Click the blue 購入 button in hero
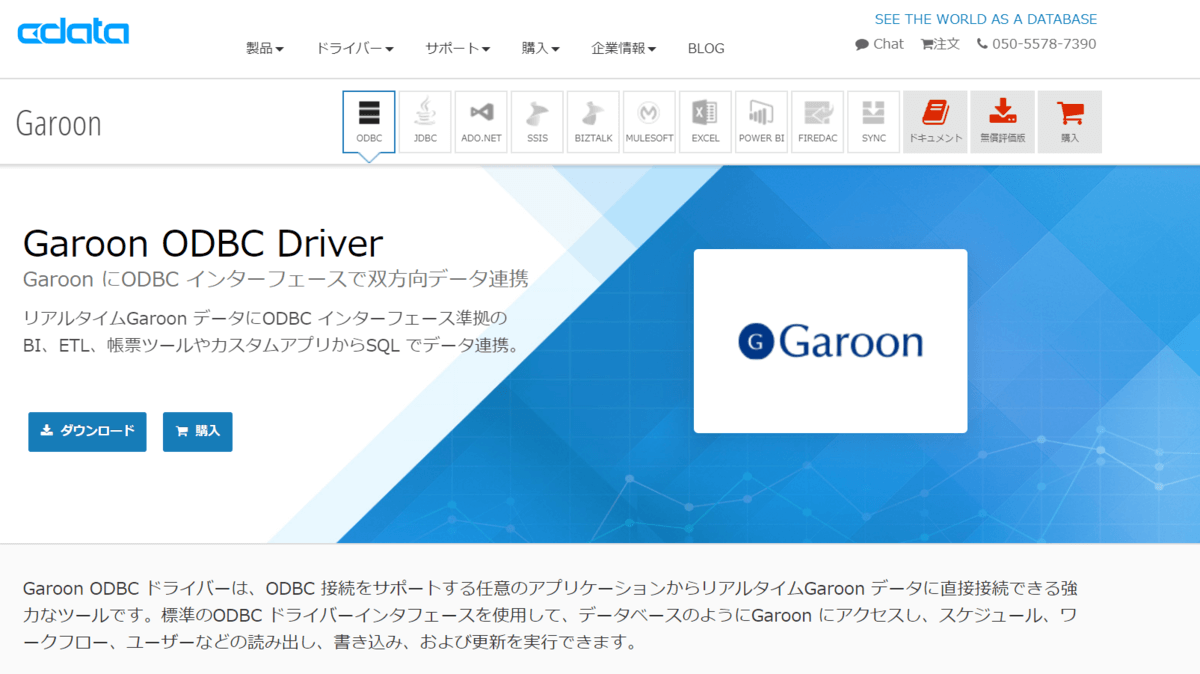The height and width of the screenshot is (674, 1200). coord(198,431)
